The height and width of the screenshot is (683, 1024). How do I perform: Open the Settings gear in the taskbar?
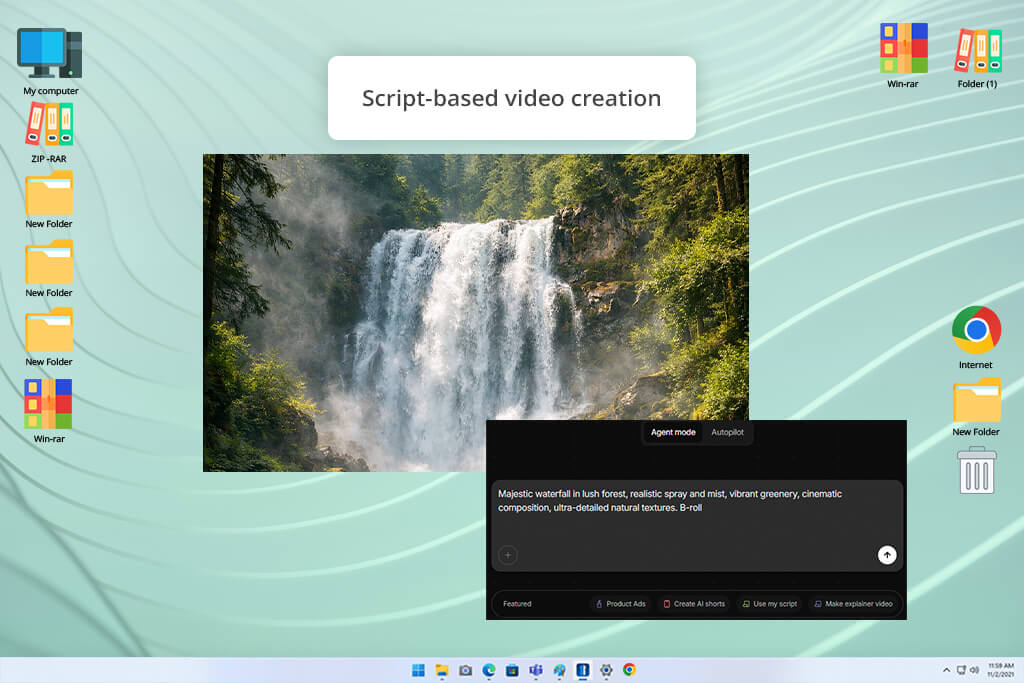(x=606, y=670)
